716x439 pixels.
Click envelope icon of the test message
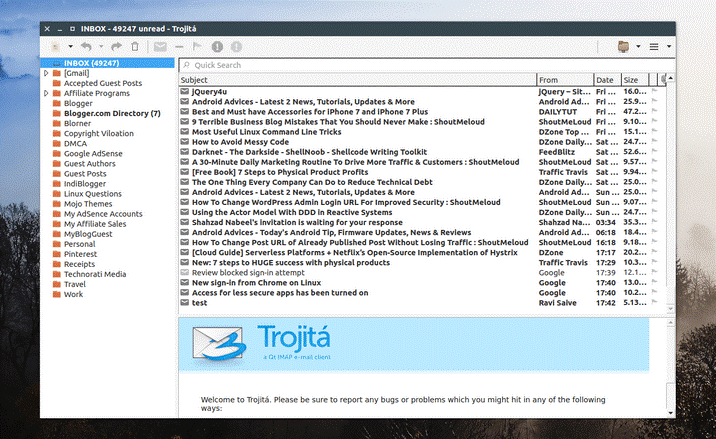coord(184,302)
